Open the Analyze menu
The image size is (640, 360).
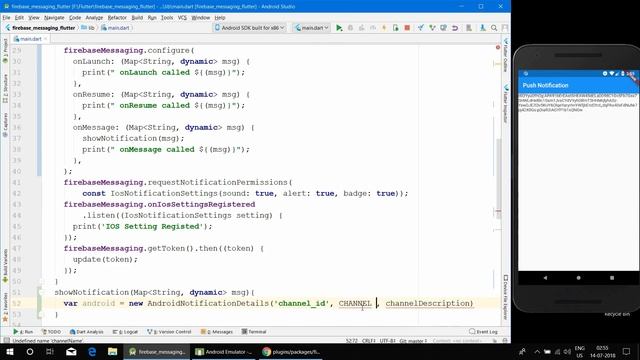click(x=94, y=18)
